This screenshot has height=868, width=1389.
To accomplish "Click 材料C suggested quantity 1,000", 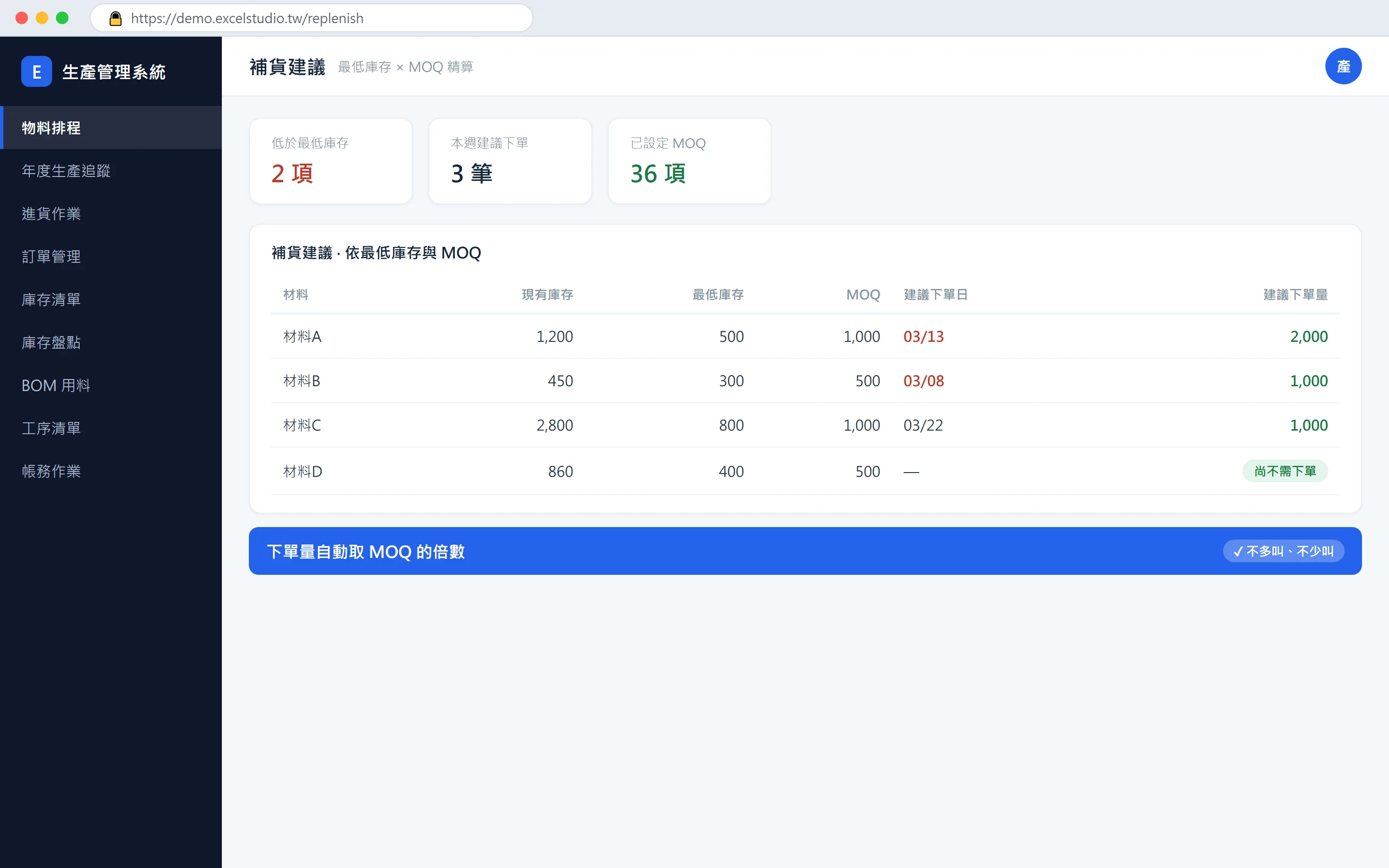I will [x=1308, y=425].
